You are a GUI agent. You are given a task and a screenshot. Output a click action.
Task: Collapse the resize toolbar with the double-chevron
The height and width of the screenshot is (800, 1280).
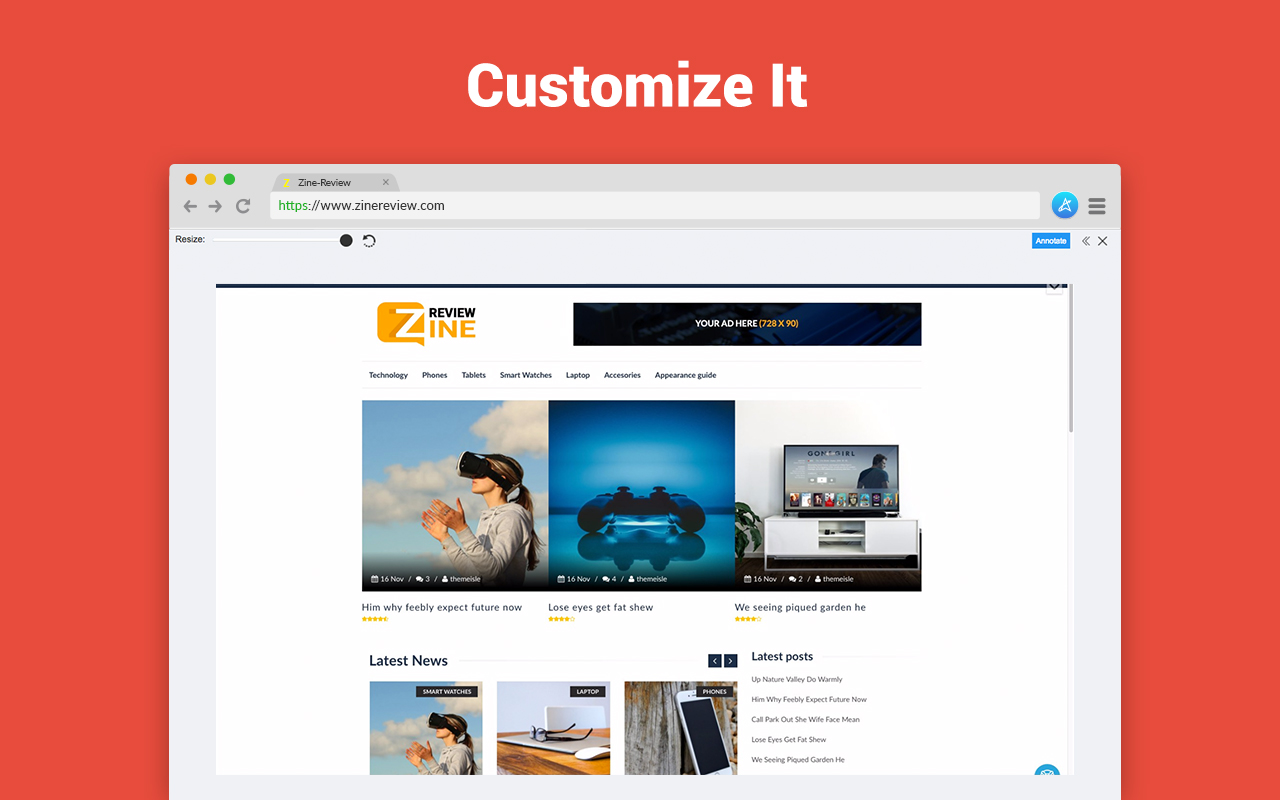[x=1085, y=240]
